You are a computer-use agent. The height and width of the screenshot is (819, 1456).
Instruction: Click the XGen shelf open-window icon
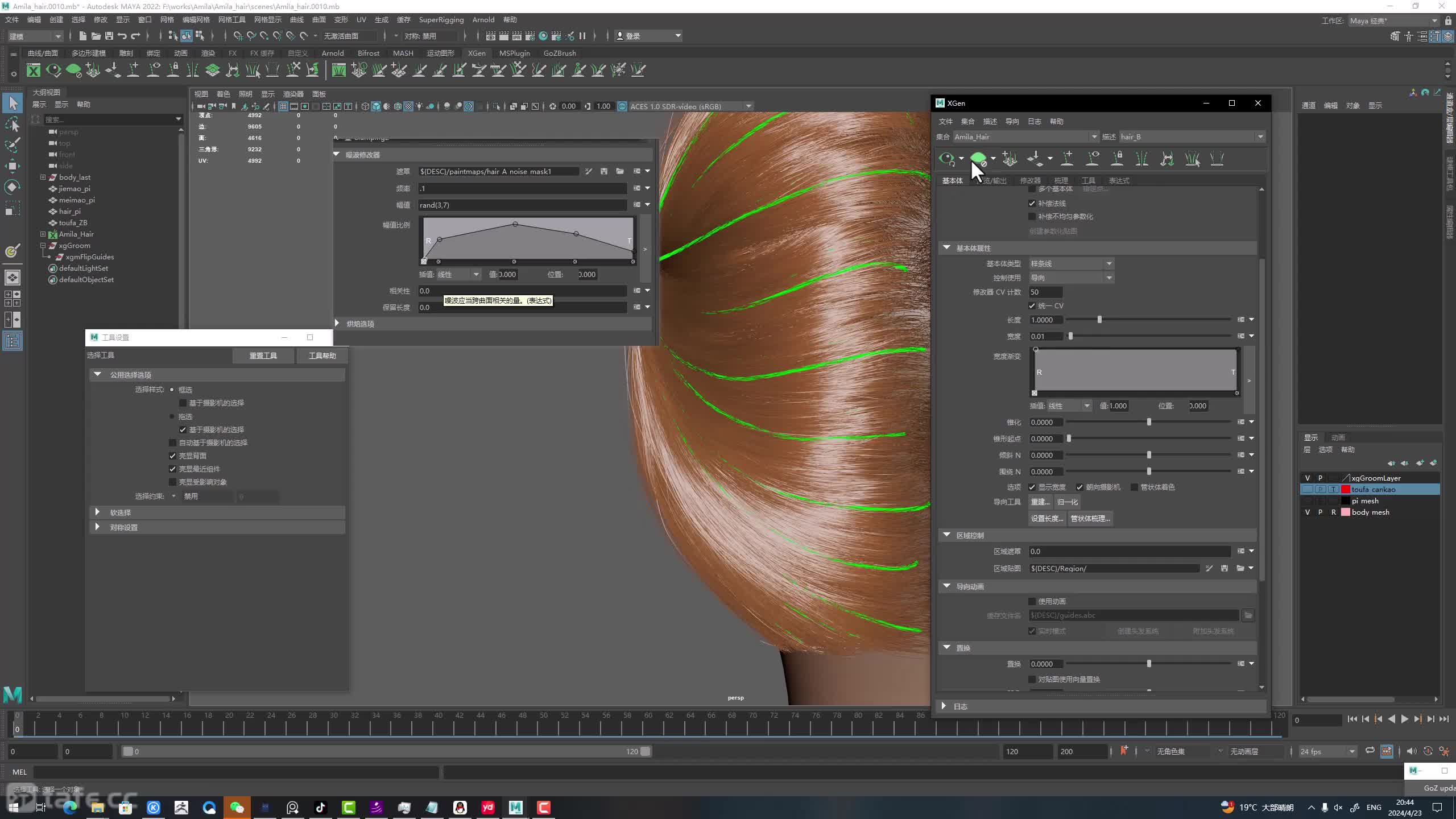tap(34, 70)
